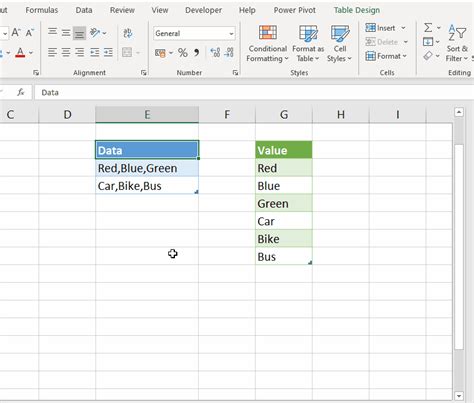Open the Formulas tab
474x403 pixels.
[42, 10]
